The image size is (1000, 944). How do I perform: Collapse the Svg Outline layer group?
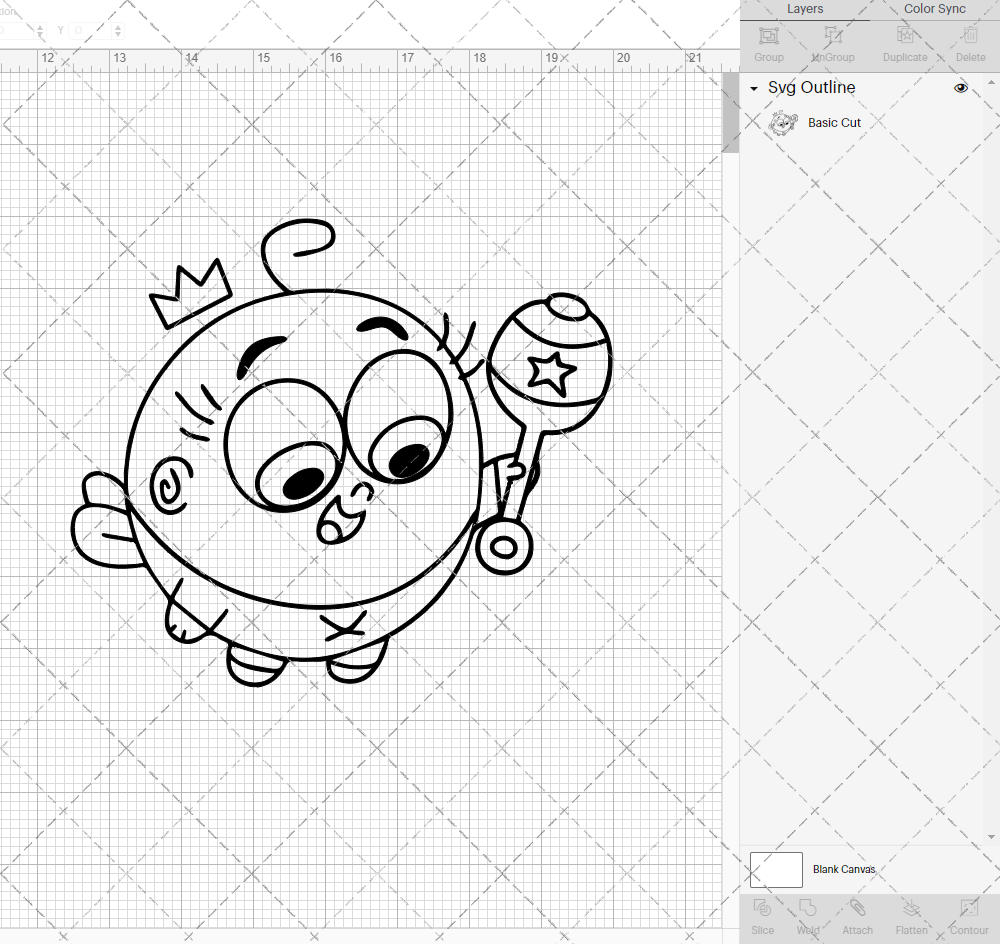754,89
